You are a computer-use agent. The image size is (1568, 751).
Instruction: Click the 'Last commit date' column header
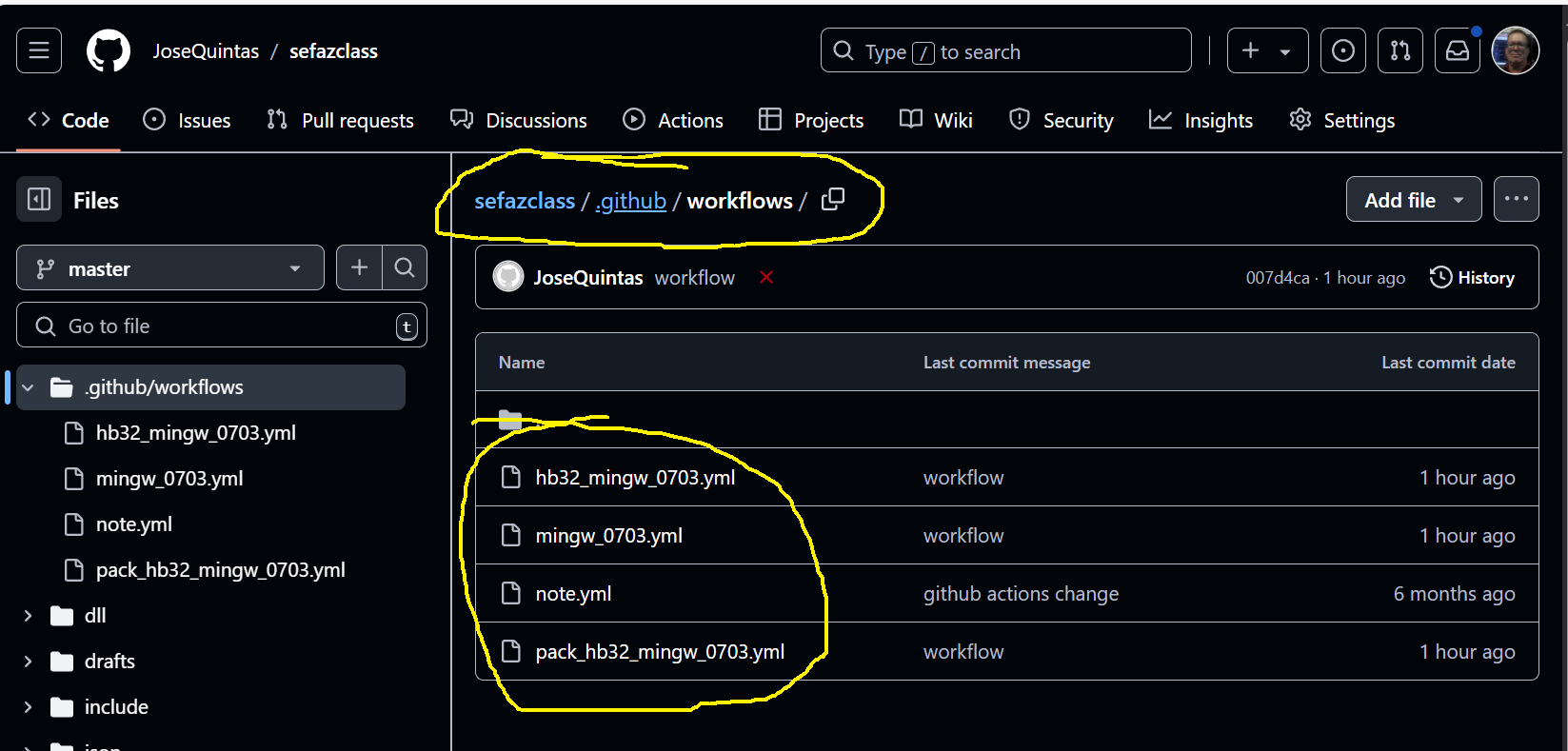point(1448,363)
